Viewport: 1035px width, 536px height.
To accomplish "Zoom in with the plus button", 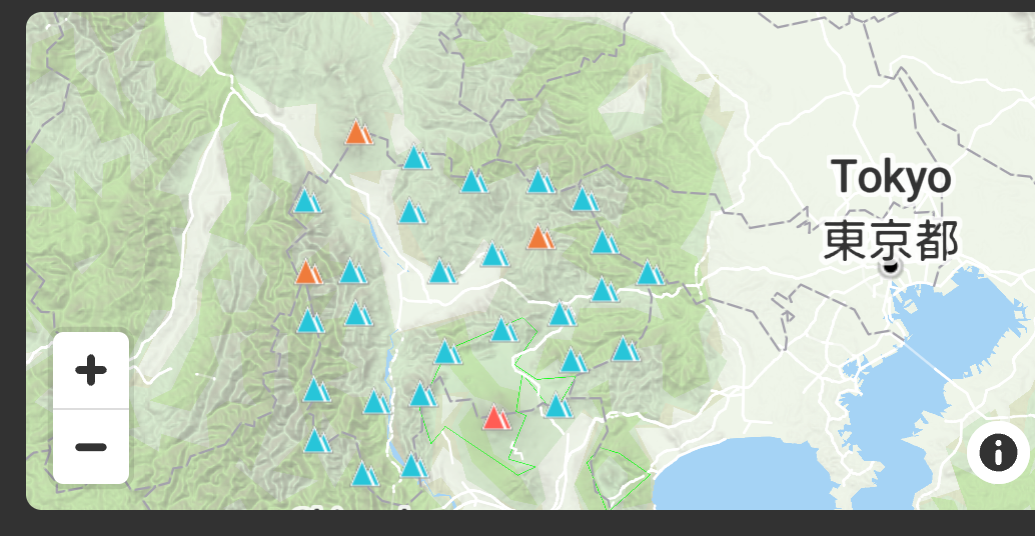I will (x=91, y=370).
